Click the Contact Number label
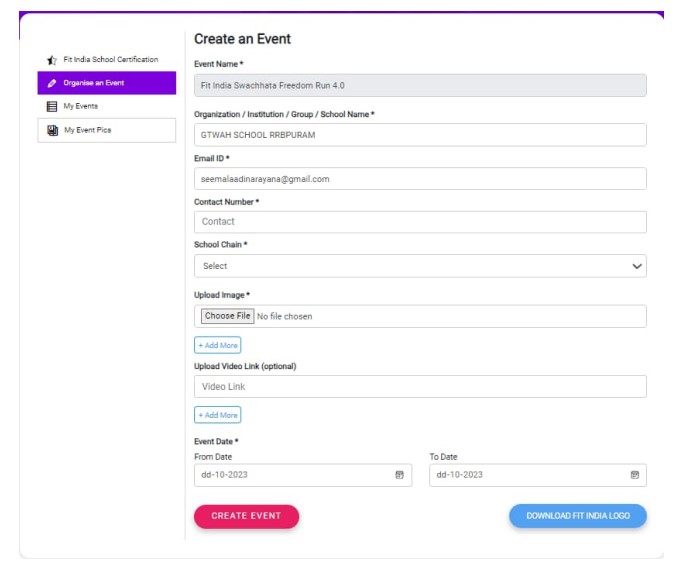The image size is (693, 563). pyautogui.click(x=226, y=202)
